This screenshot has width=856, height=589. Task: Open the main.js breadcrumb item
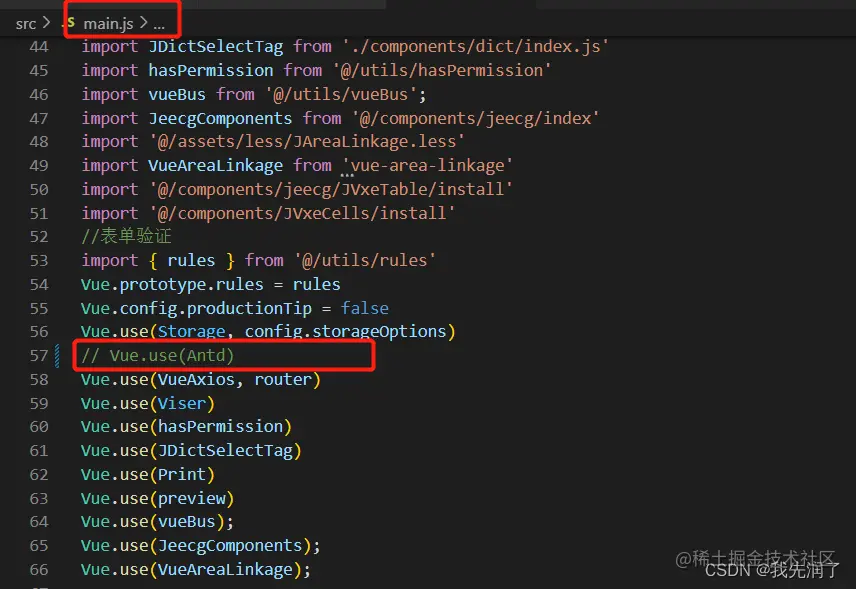[x=108, y=23]
